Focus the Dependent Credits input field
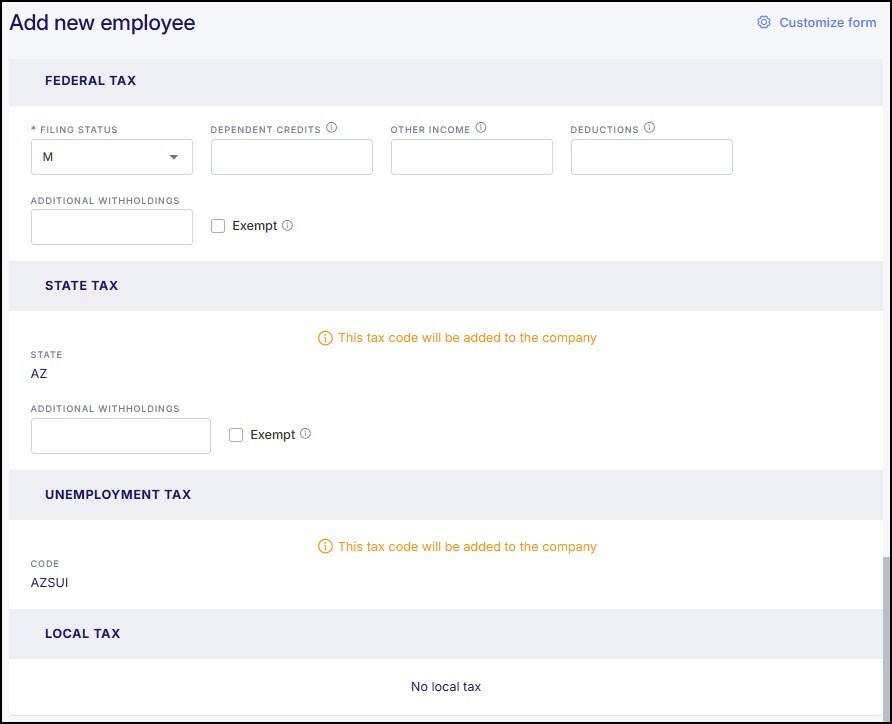 (292, 157)
